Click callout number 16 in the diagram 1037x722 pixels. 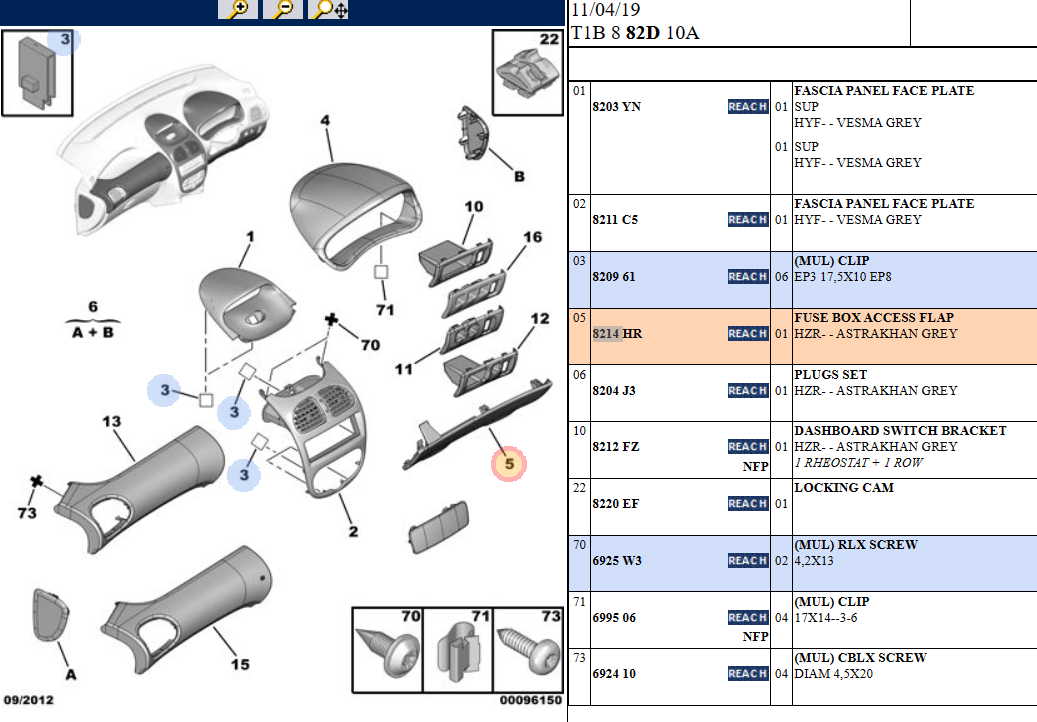(x=532, y=237)
